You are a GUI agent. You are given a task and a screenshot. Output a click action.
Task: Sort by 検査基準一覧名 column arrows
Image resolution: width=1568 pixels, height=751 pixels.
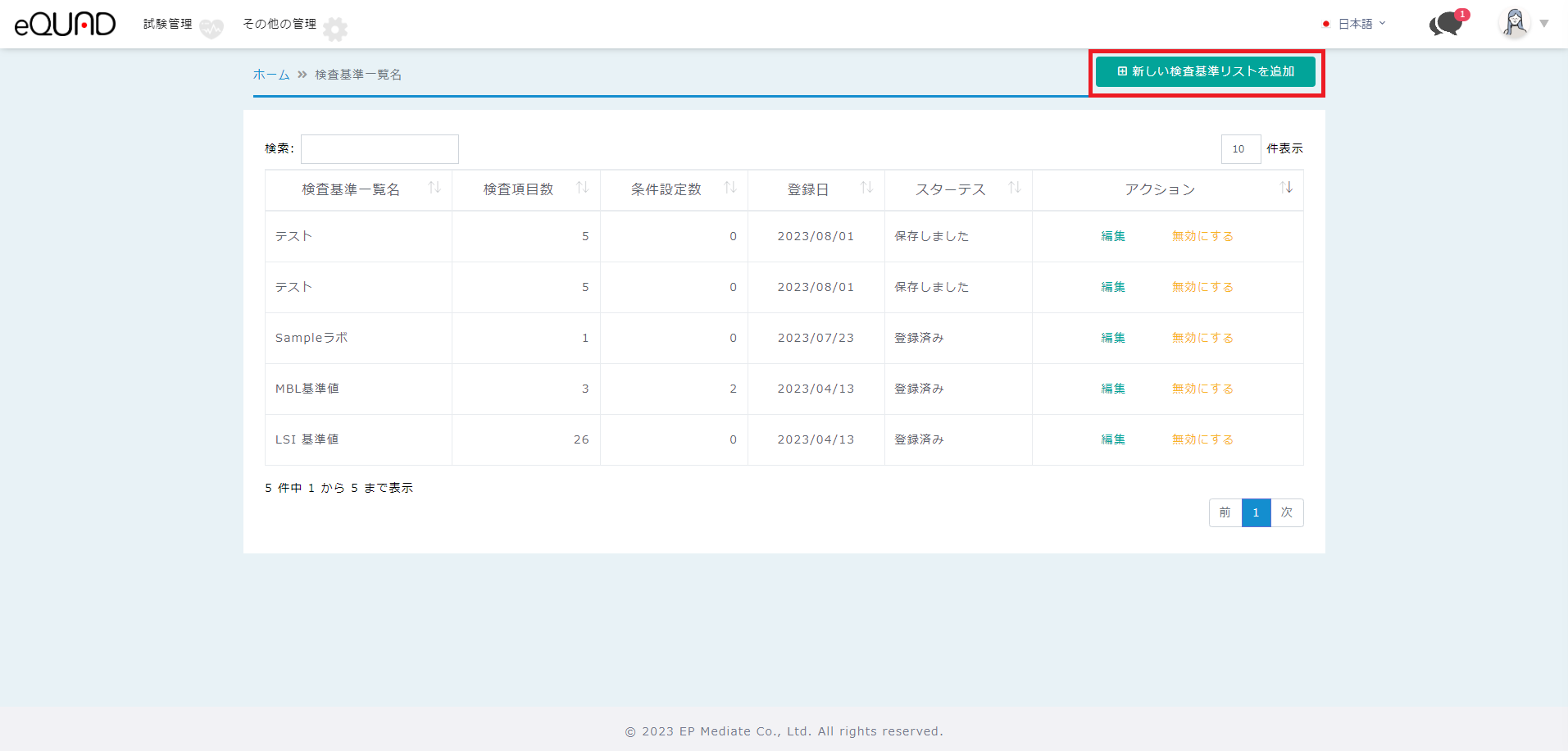pos(434,189)
